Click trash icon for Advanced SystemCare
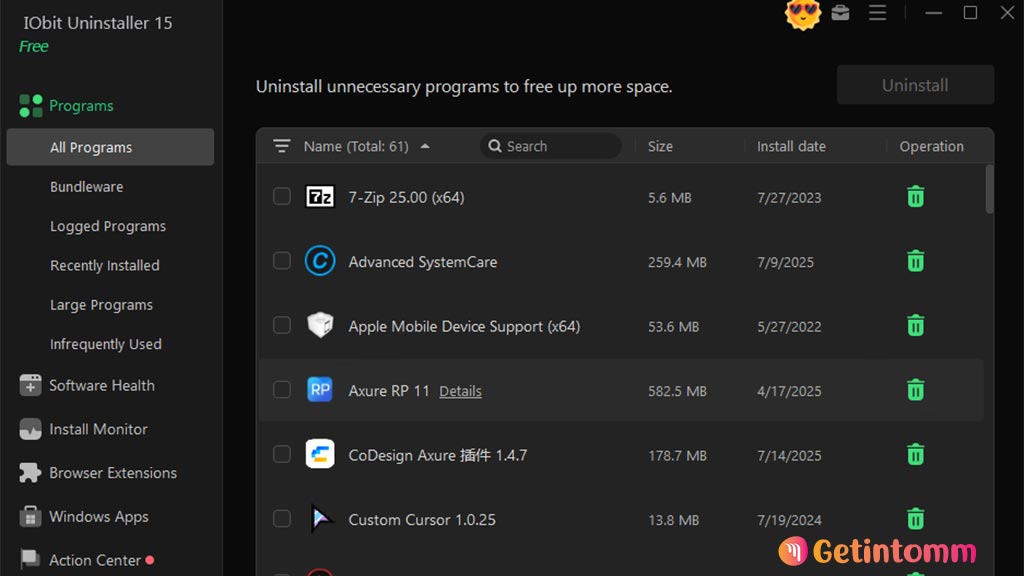Screen dimensions: 1024x576 tap(916, 261)
